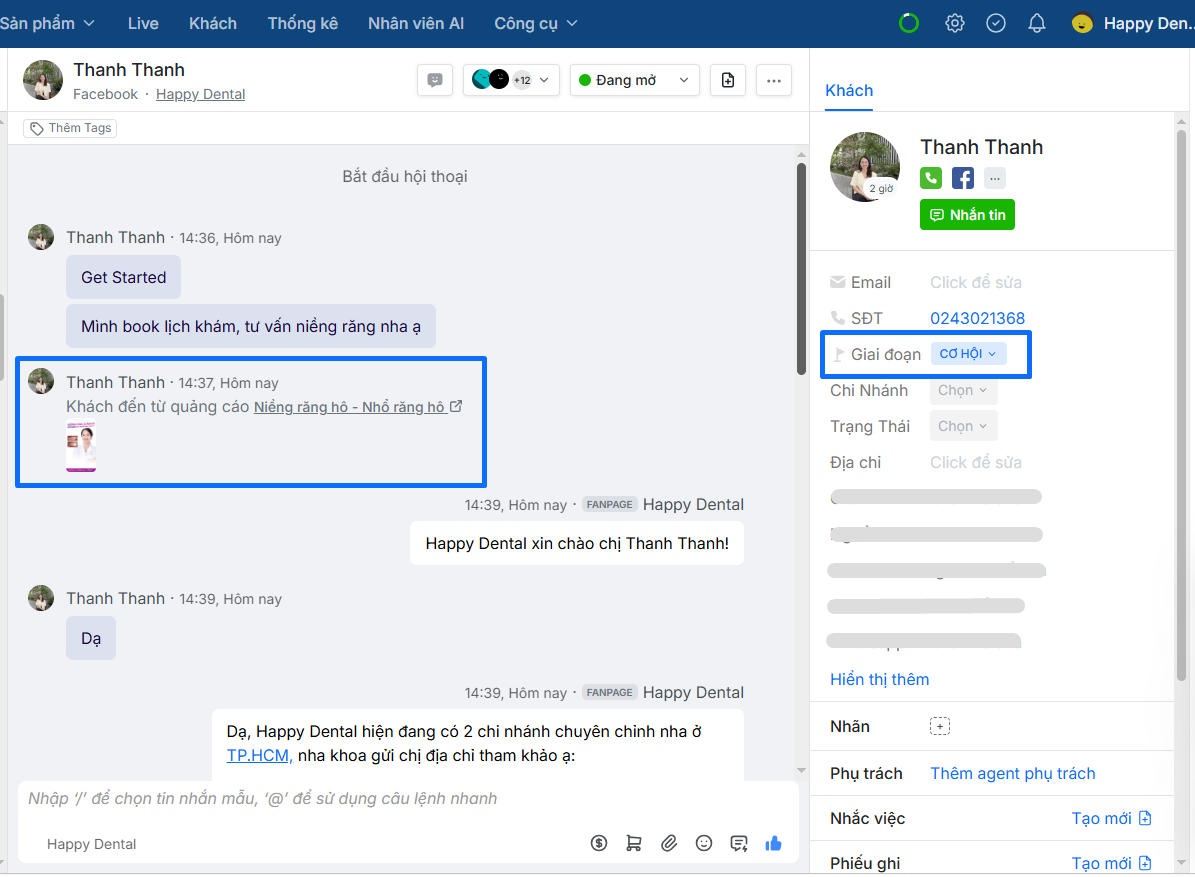Click the Thêm Tags button
The width and height of the screenshot is (1195, 877).
click(x=70, y=128)
